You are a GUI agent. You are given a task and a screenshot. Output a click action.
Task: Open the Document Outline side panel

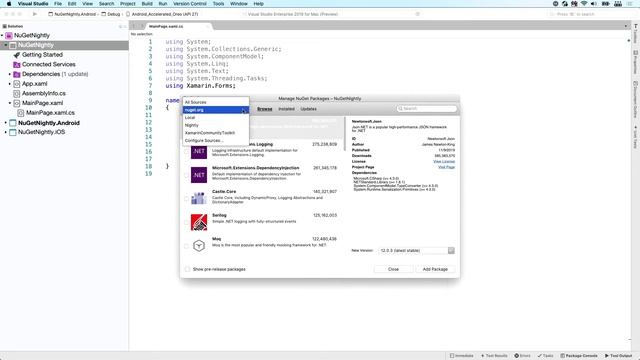coord(636,99)
